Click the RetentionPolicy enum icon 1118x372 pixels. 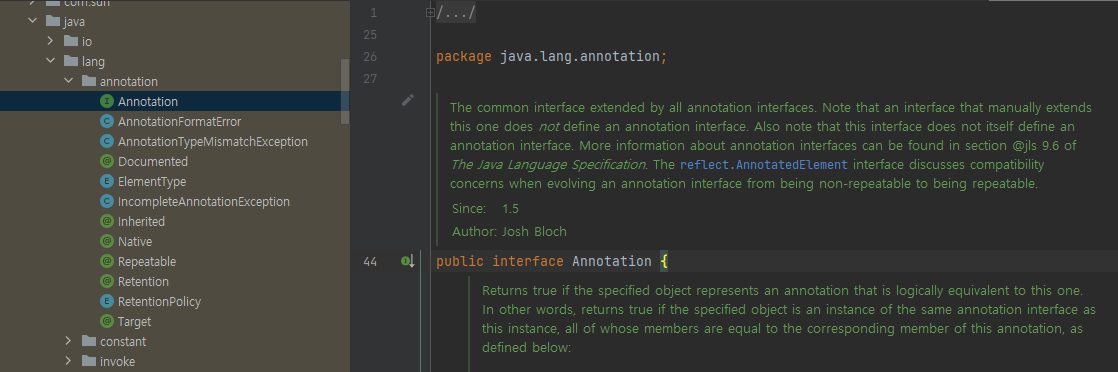pos(107,301)
